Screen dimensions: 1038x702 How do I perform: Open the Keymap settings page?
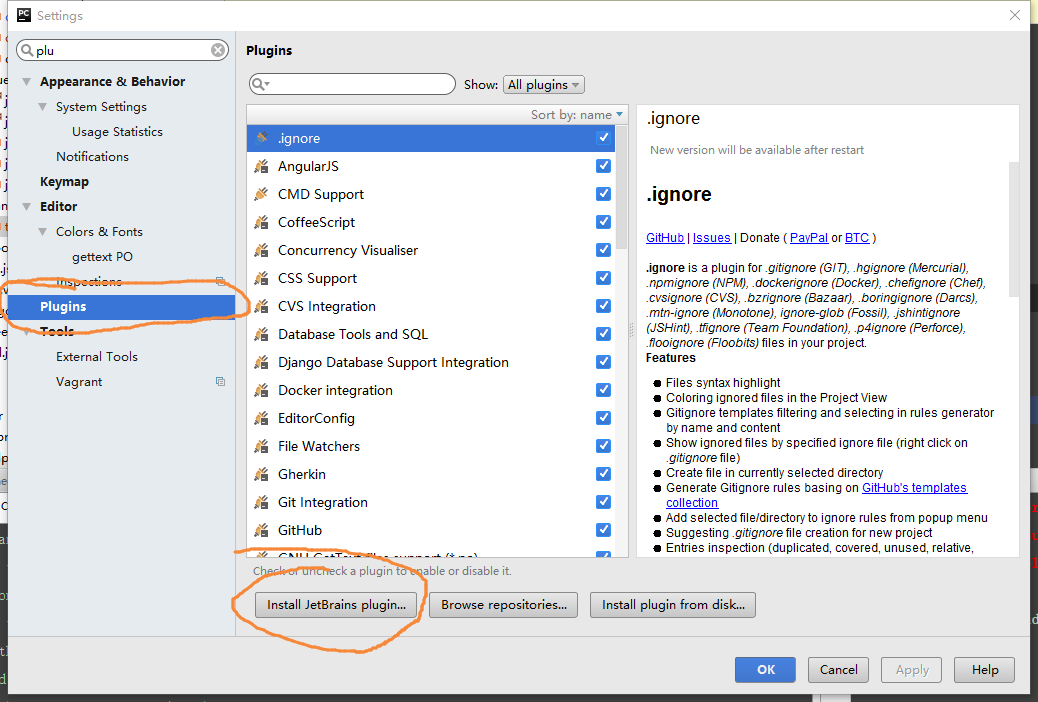click(64, 181)
